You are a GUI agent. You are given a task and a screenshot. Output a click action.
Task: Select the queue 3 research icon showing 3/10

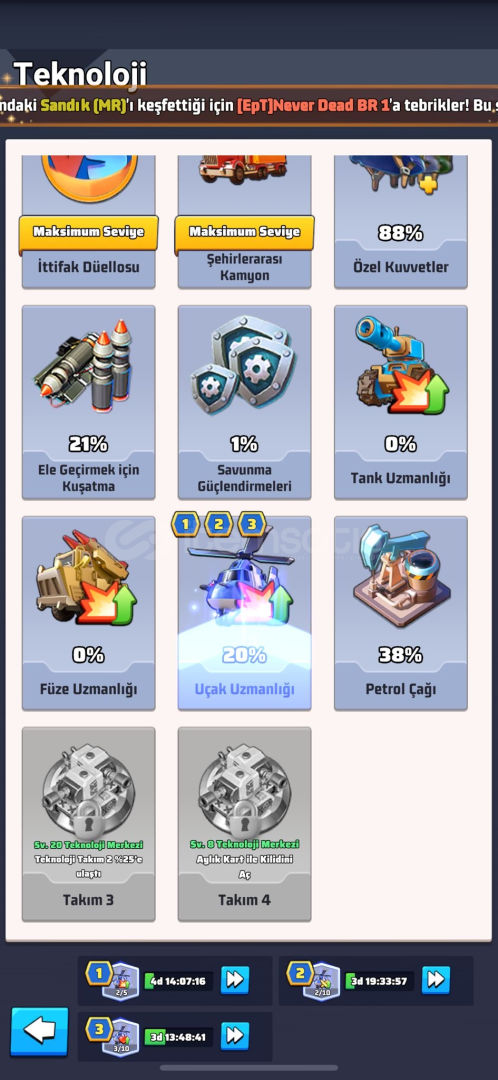coord(120,1037)
